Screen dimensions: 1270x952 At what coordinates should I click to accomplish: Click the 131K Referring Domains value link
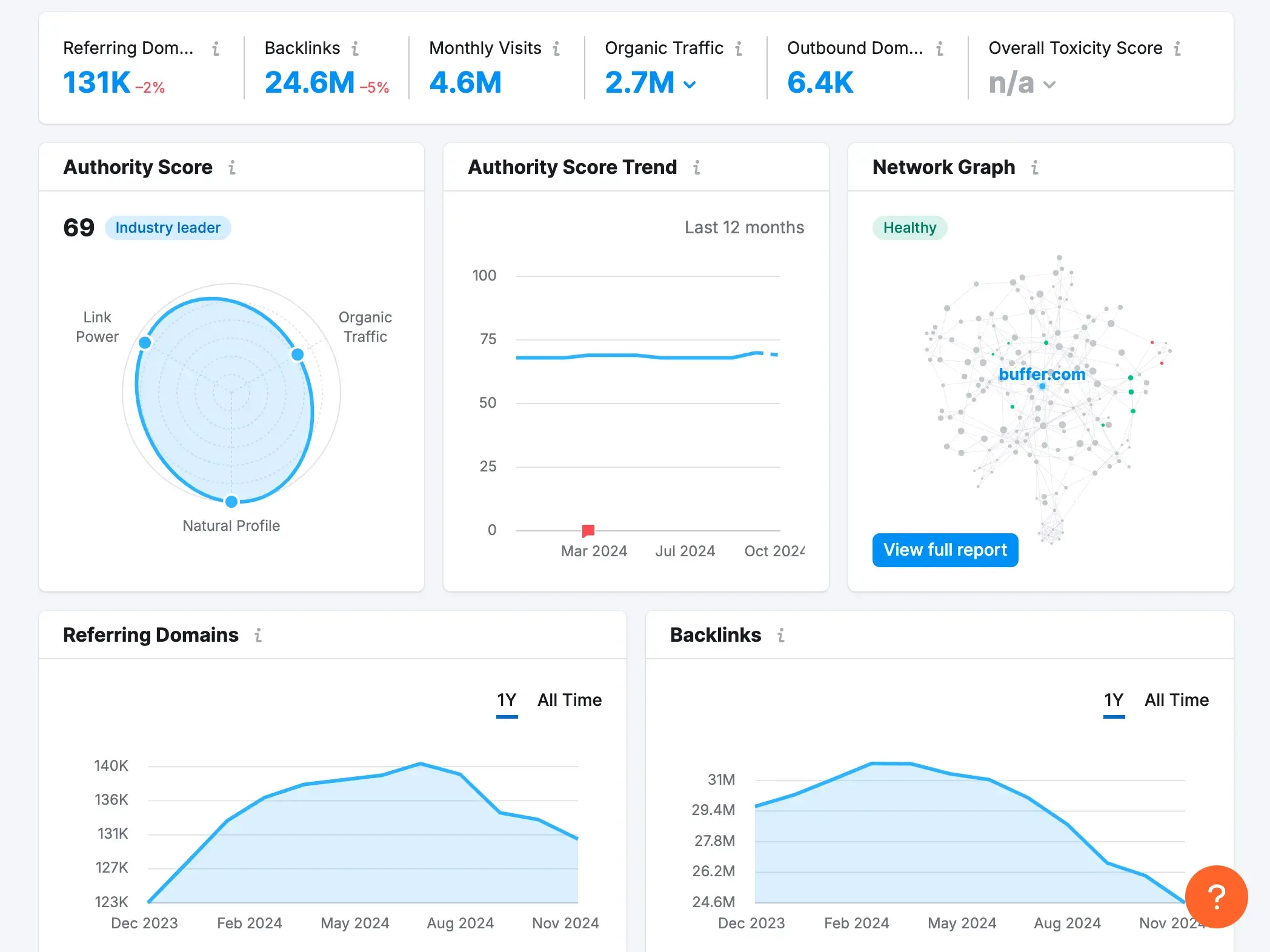97,82
